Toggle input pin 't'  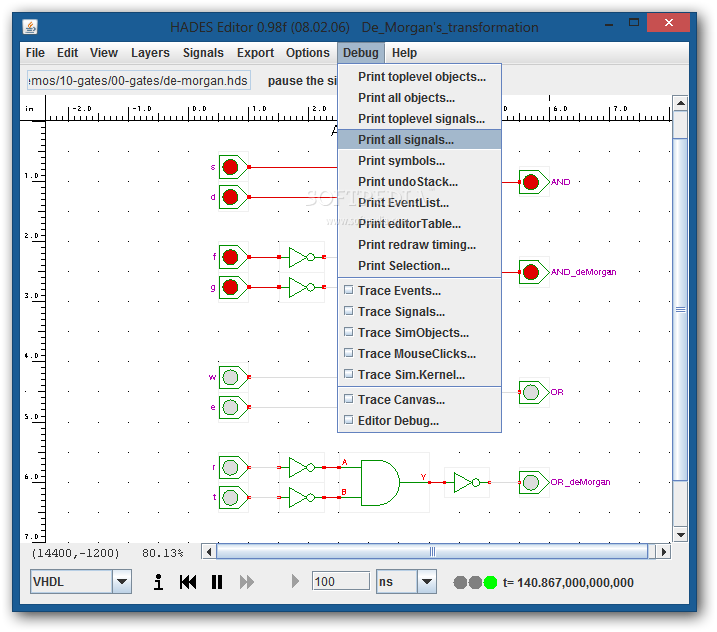(230, 497)
